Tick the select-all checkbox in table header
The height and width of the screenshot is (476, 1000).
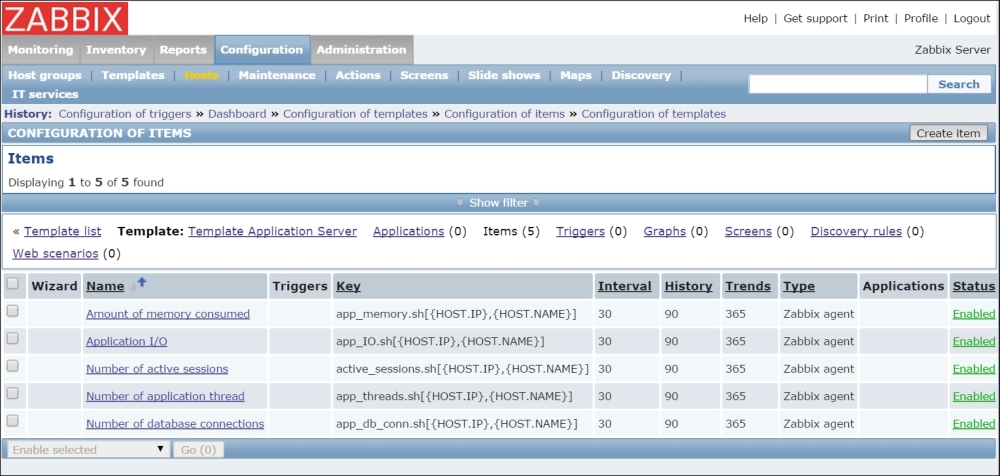tap(13, 284)
